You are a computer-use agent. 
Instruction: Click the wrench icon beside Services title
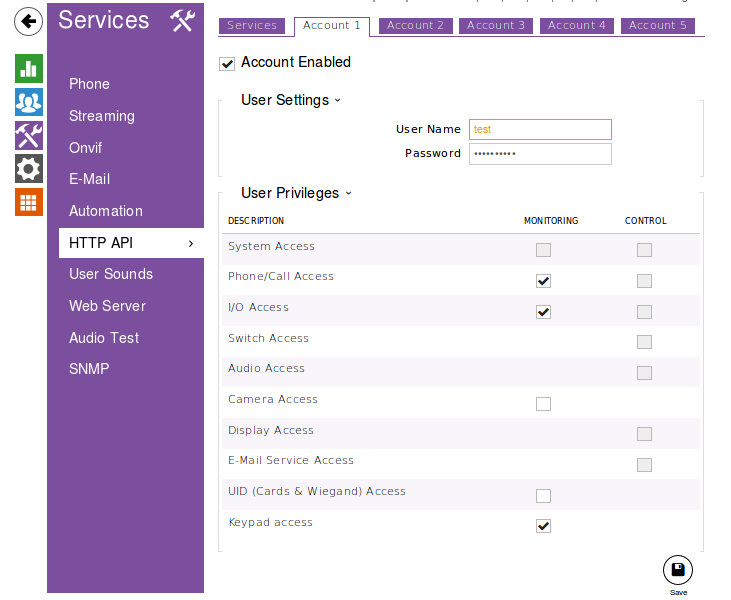(x=182, y=20)
